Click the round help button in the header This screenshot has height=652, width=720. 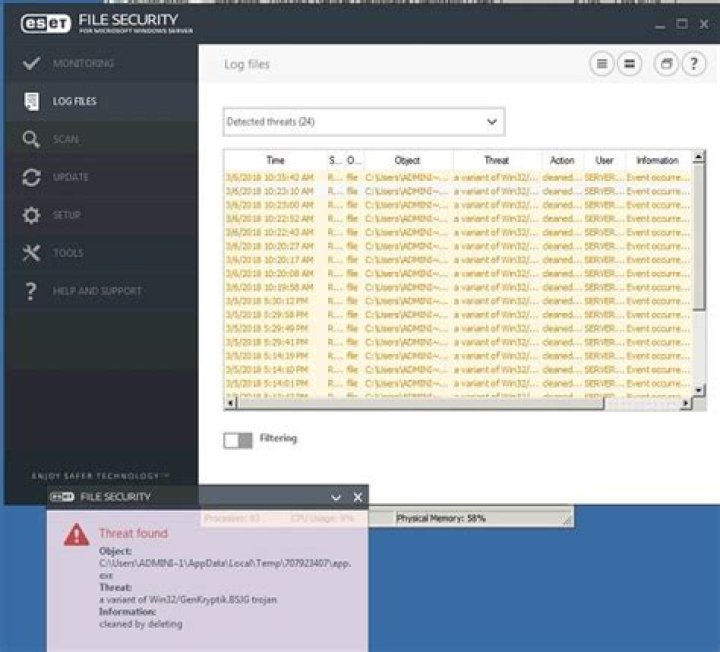coord(694,64)
